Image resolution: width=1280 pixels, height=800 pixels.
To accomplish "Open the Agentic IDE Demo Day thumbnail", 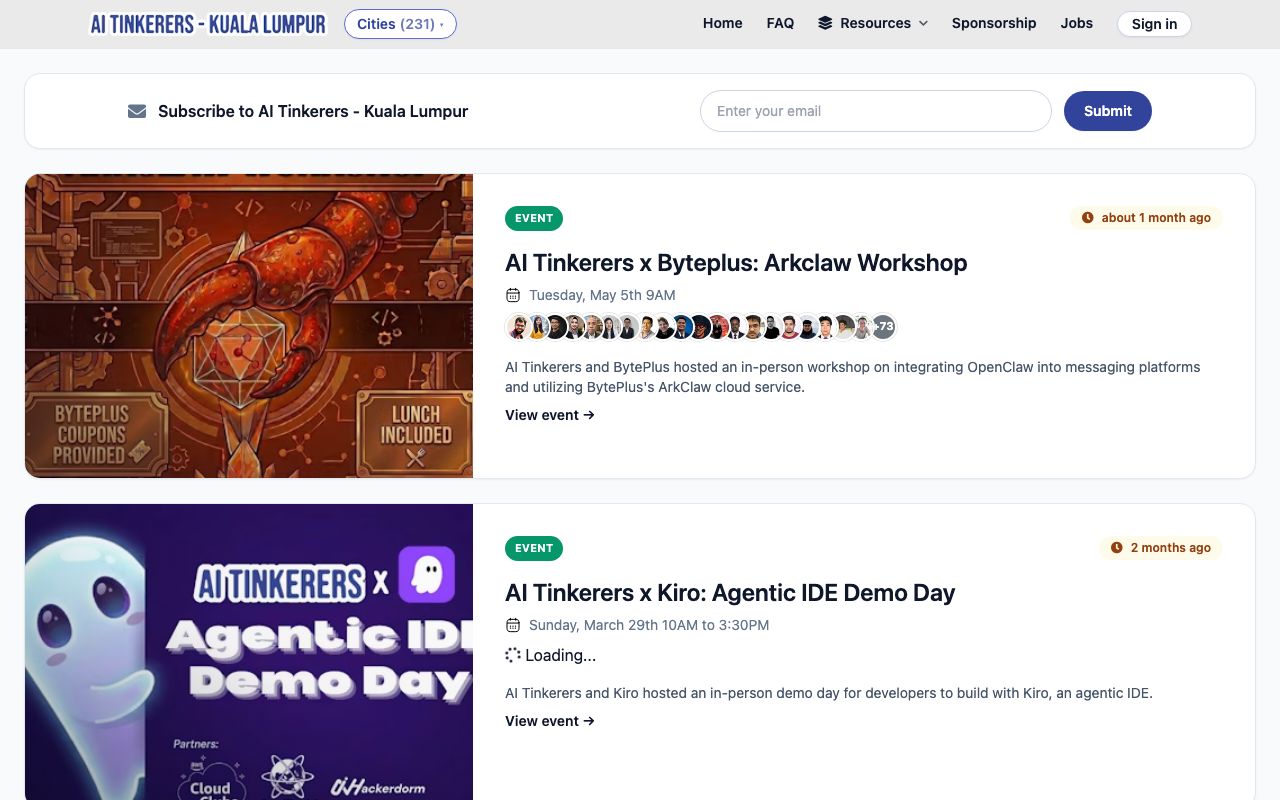I will 249,652.
